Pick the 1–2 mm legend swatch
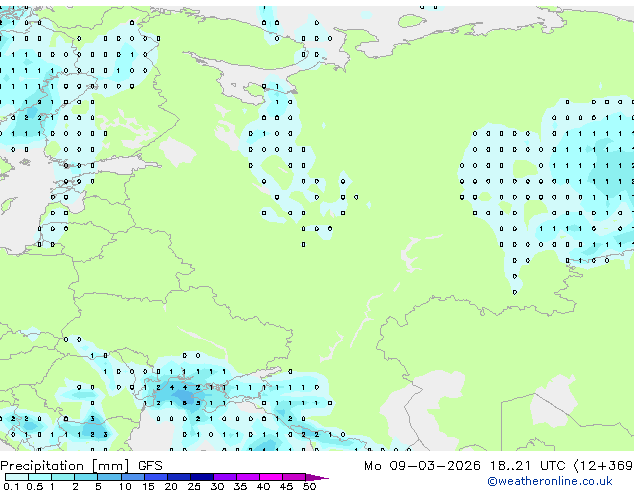This screenshot has height=490, width=634. 63,477
